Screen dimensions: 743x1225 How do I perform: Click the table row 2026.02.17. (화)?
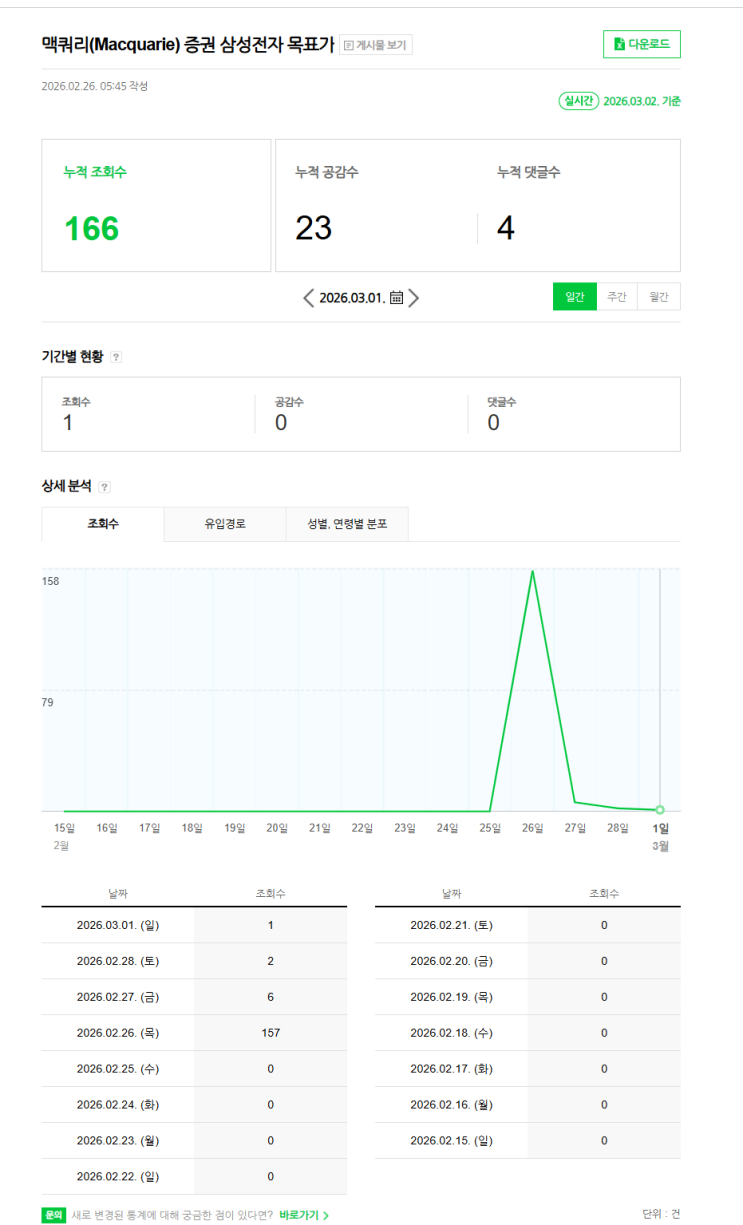click(528, 1069)
